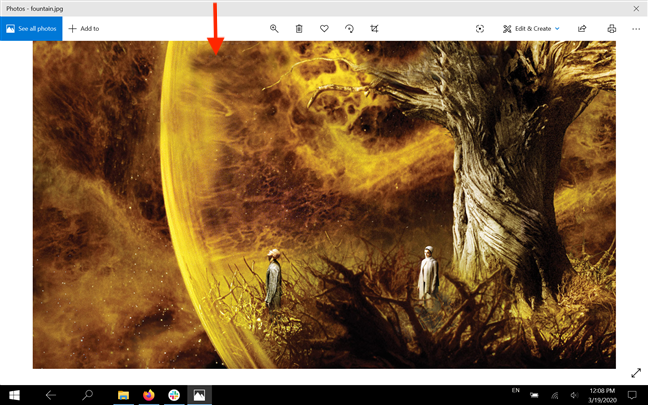Open the network tray icon
Image resolution: width=648 pixels, height=405 pixels.
555,395
